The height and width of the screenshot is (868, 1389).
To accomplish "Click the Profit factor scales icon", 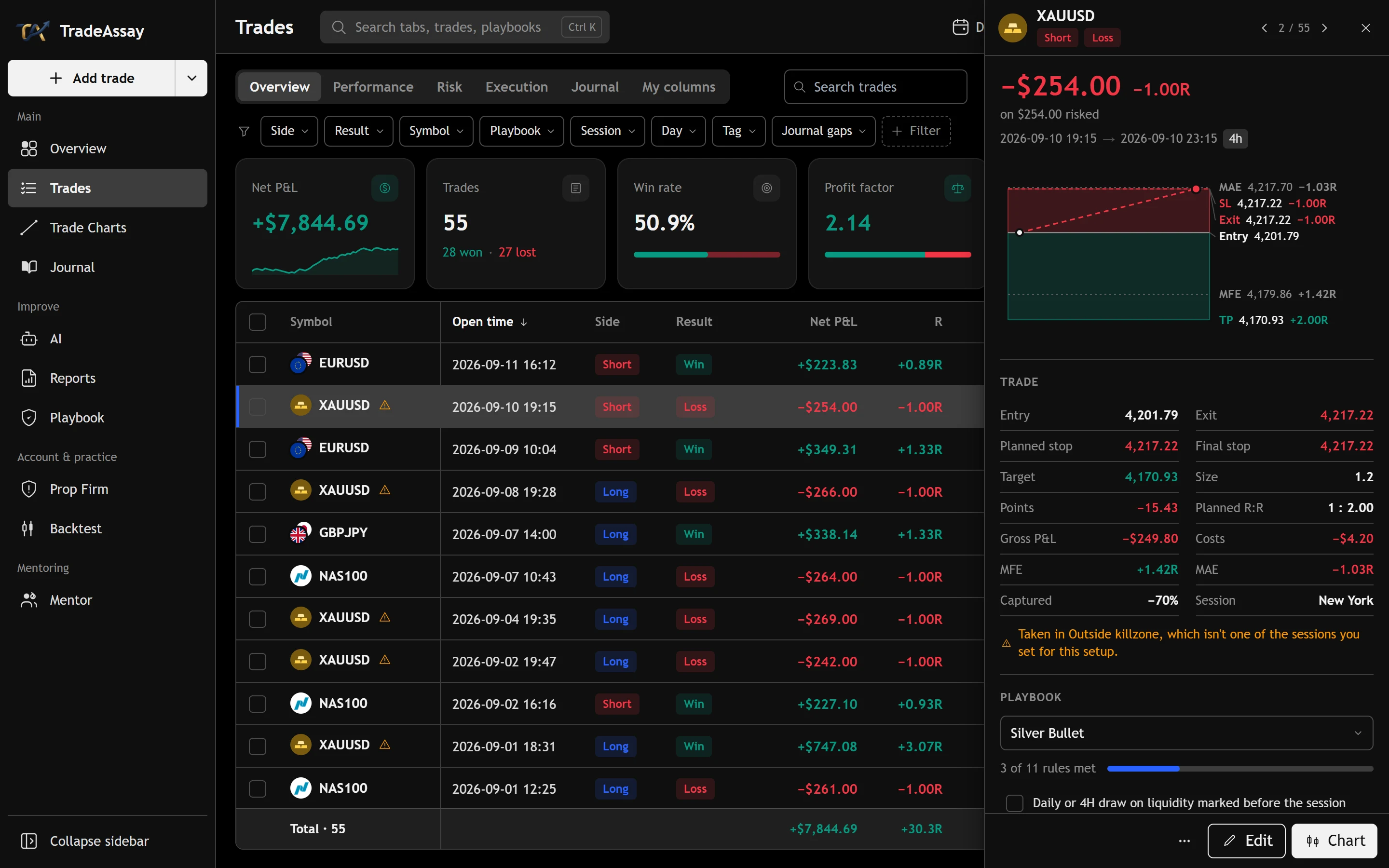I will pyautogui.click(x=957, y=188).
